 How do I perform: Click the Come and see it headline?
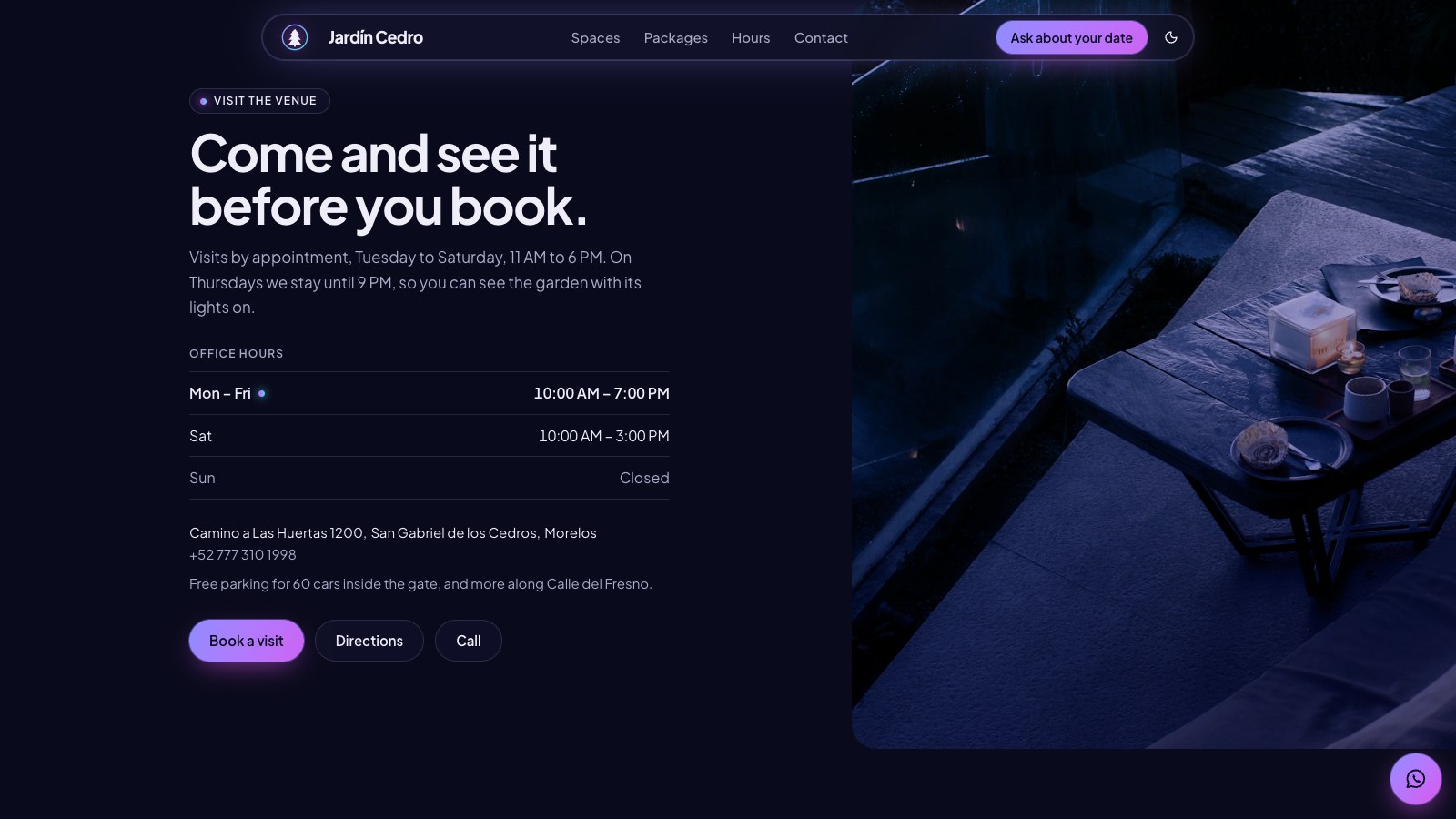coord(389,180)
